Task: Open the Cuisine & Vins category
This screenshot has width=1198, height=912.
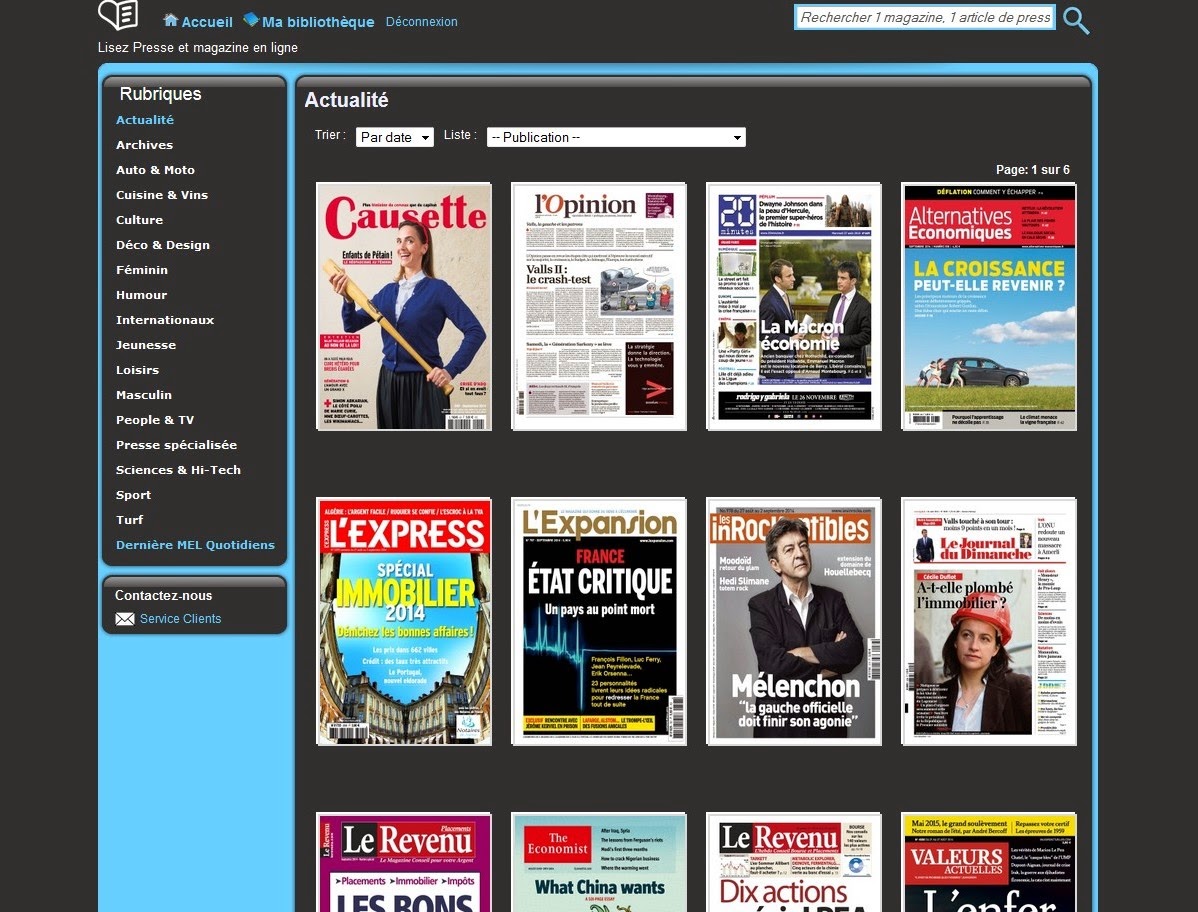Action: (x=162, y=195)
